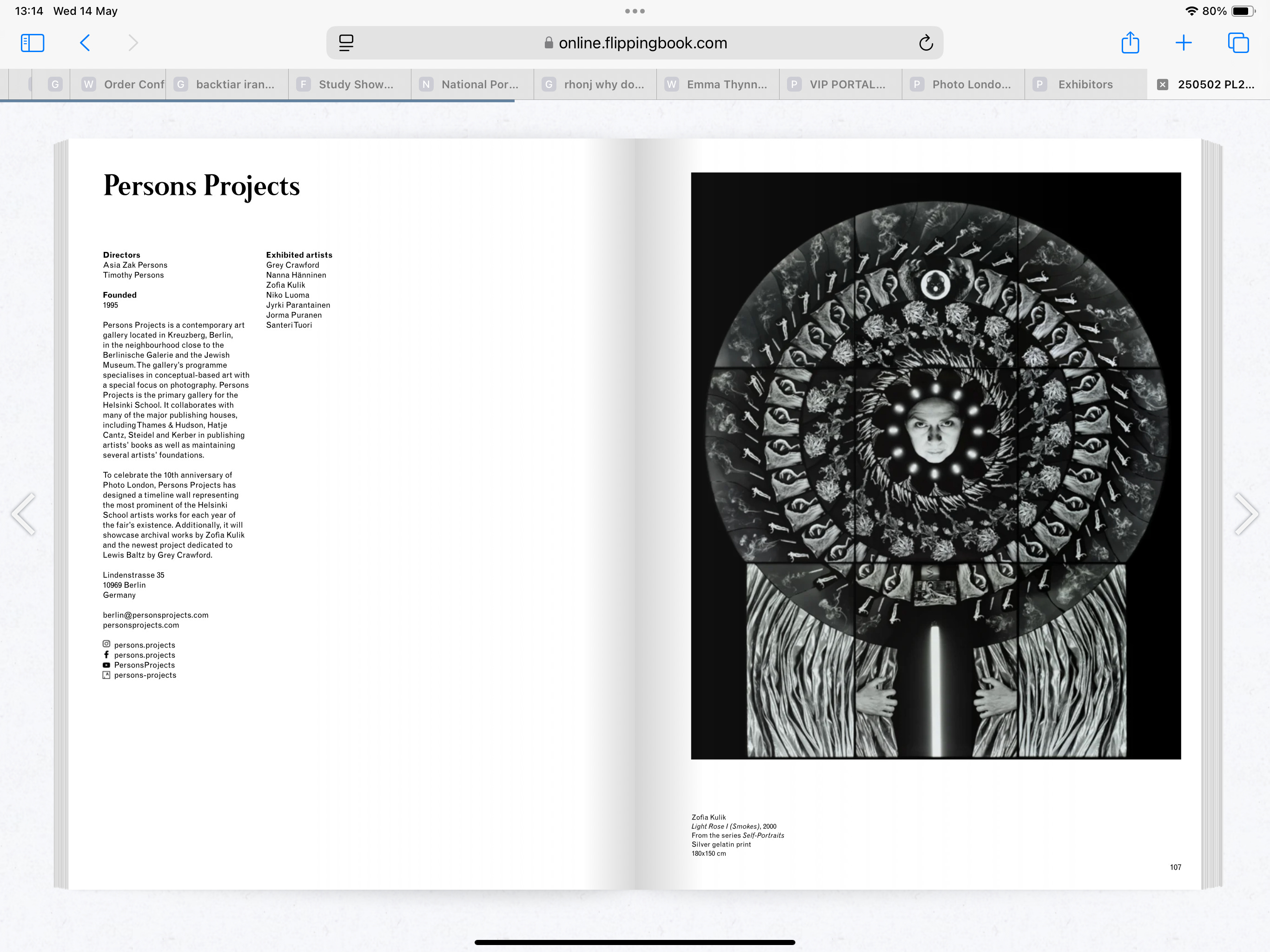Click the name Asia Zak Persons
The width and height of the screenshot is (1270, 952).
tap(135, 264)
